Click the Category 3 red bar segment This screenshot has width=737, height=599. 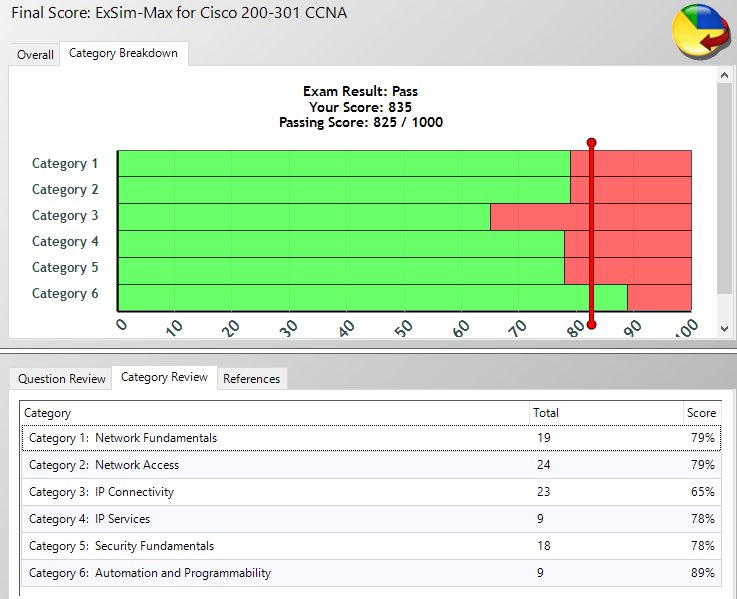[591, 217]
